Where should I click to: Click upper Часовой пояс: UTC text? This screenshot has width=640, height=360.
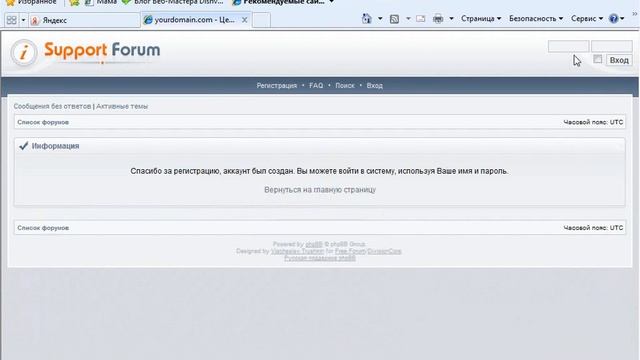coord(593,122)
